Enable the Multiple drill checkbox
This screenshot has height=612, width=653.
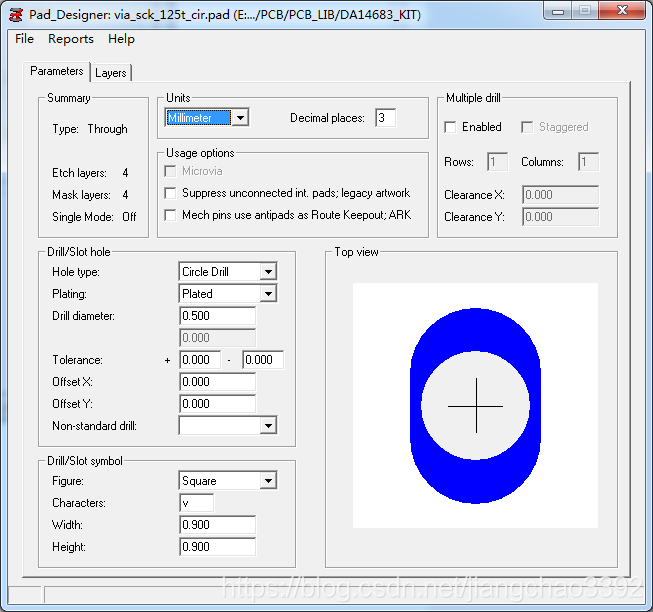click(x=451, y=127)
